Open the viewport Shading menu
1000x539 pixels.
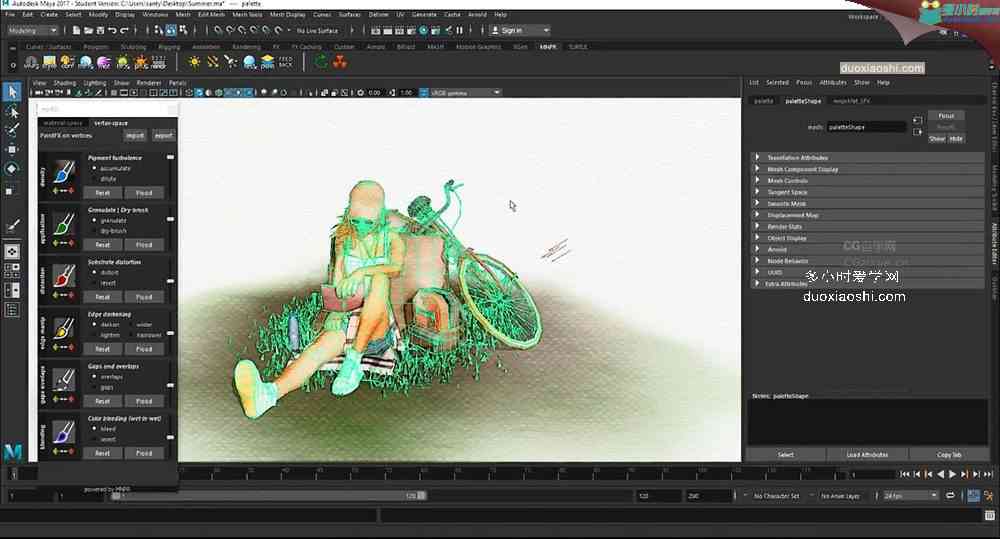64,83
